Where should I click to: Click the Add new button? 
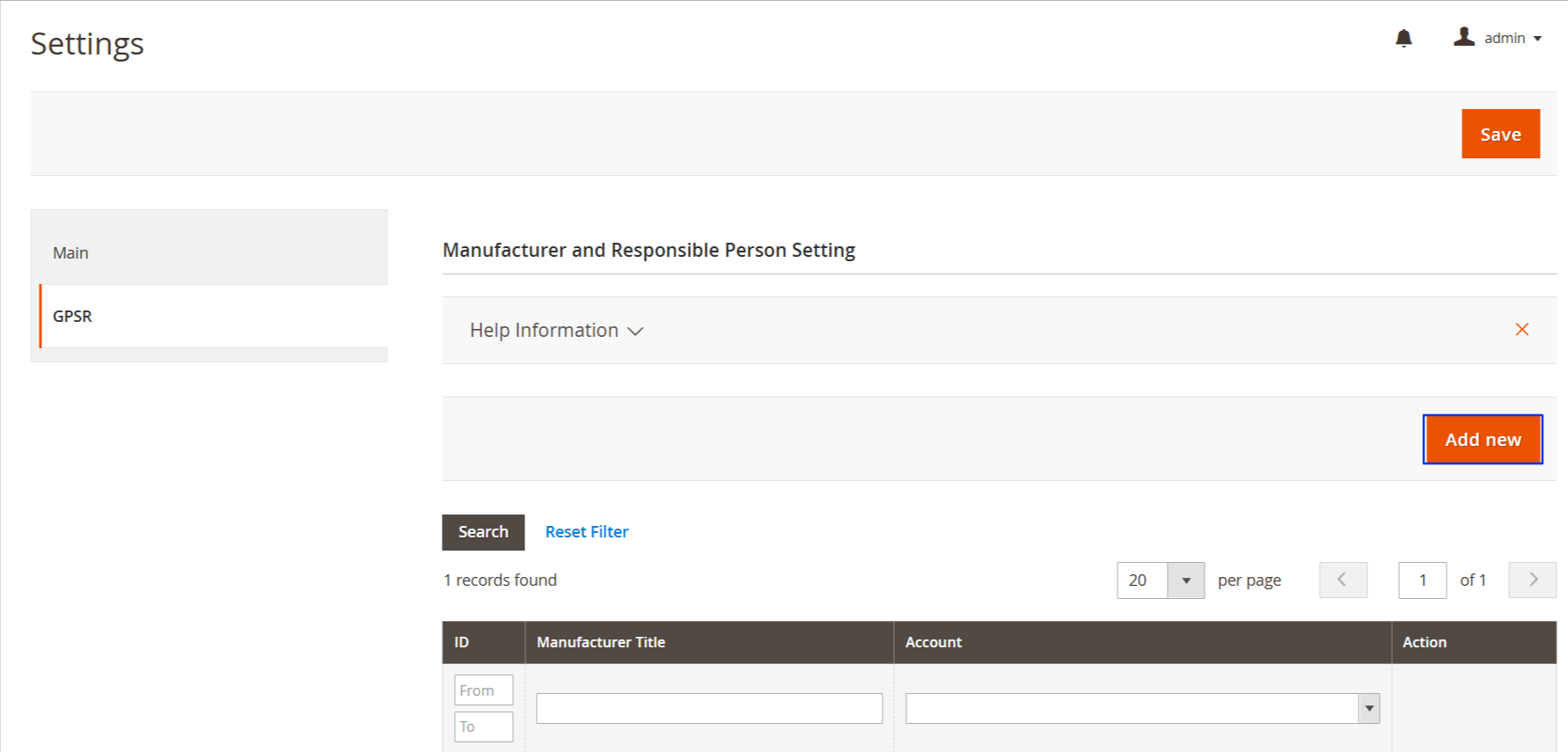point(1483,439)
